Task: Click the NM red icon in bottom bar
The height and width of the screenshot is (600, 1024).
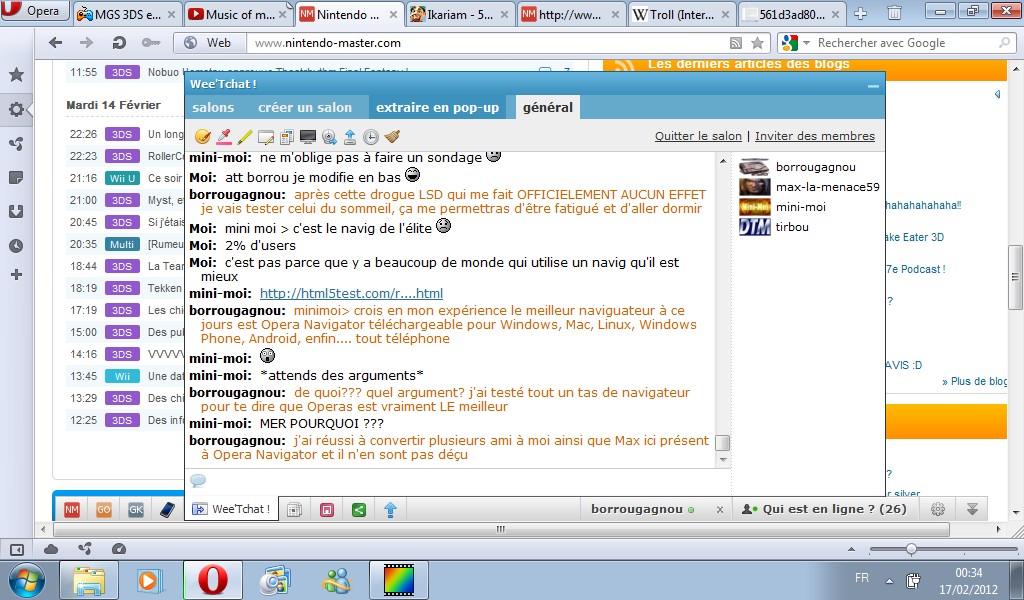Action: (x=72, y=509)
